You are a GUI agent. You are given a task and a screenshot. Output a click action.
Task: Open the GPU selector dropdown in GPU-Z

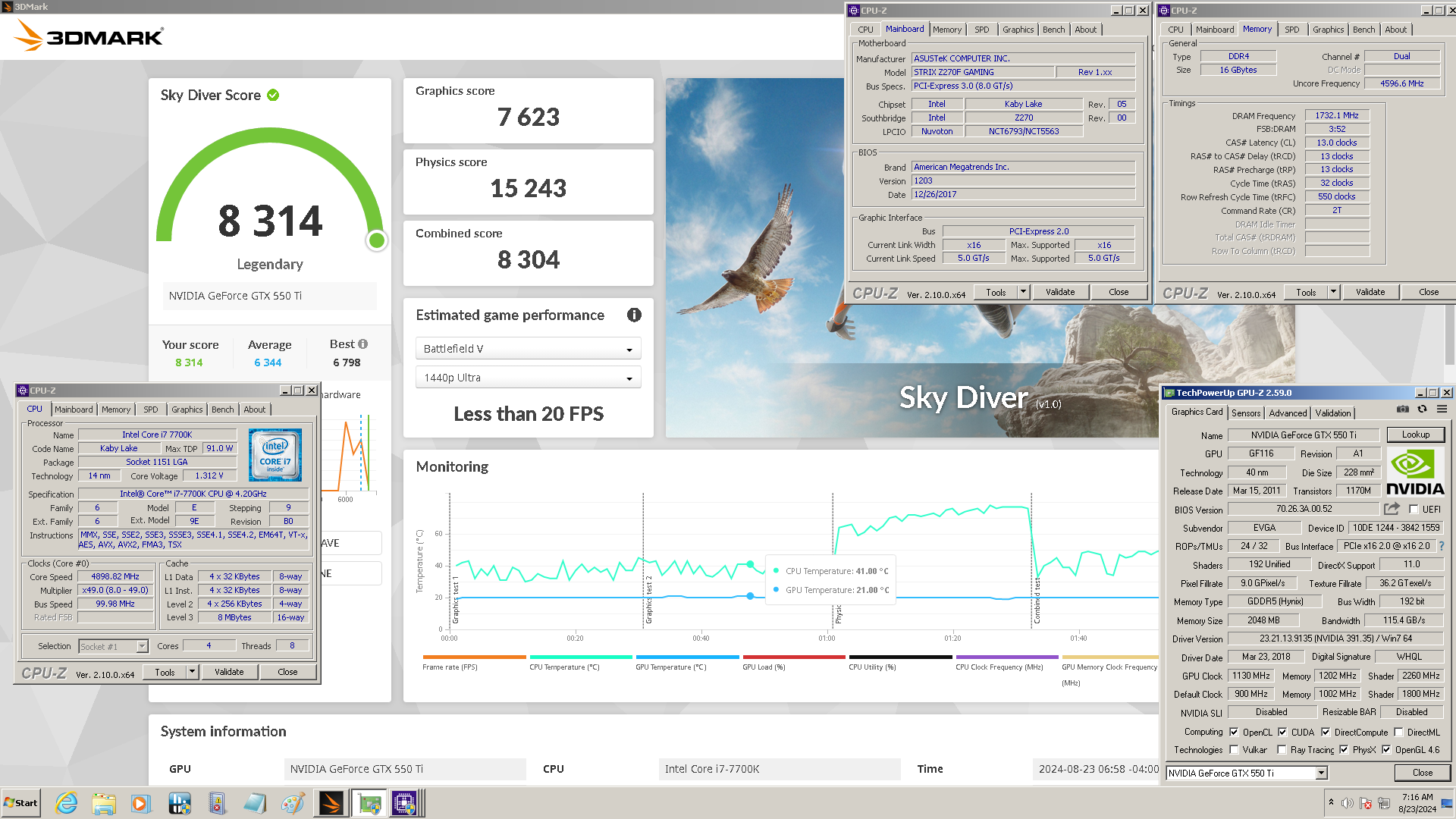1321,773
